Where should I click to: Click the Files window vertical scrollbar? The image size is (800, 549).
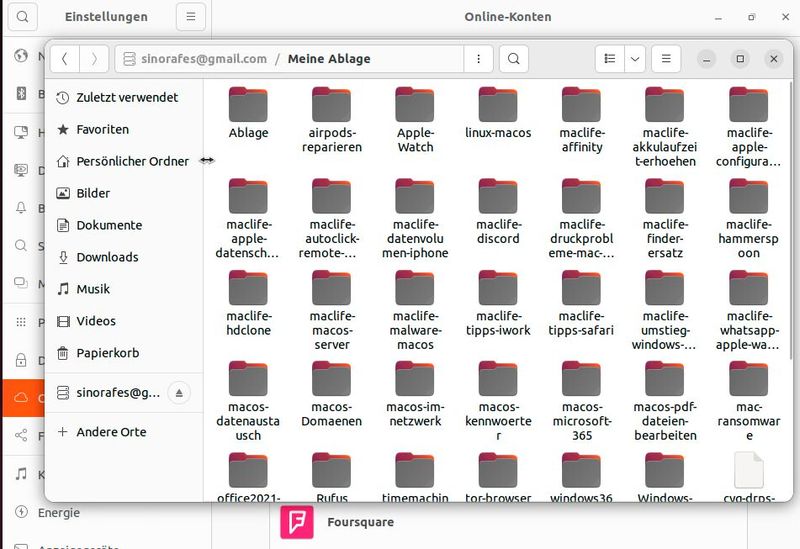pos(790,219)
